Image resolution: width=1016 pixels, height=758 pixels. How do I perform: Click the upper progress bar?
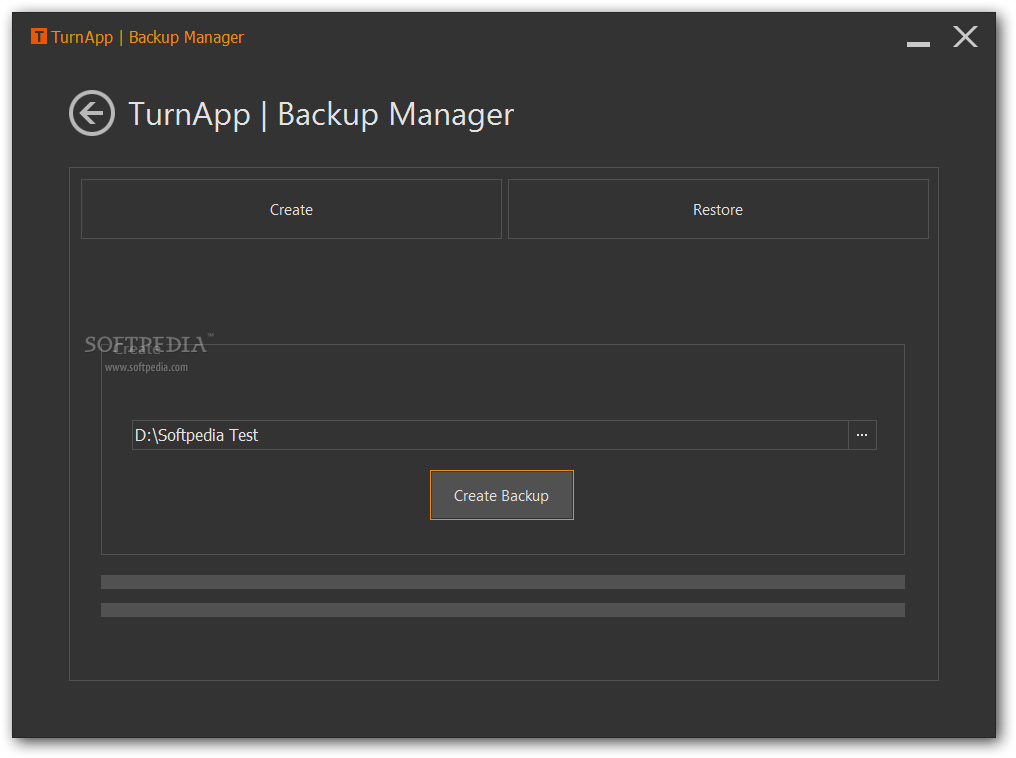pos(503,582)
